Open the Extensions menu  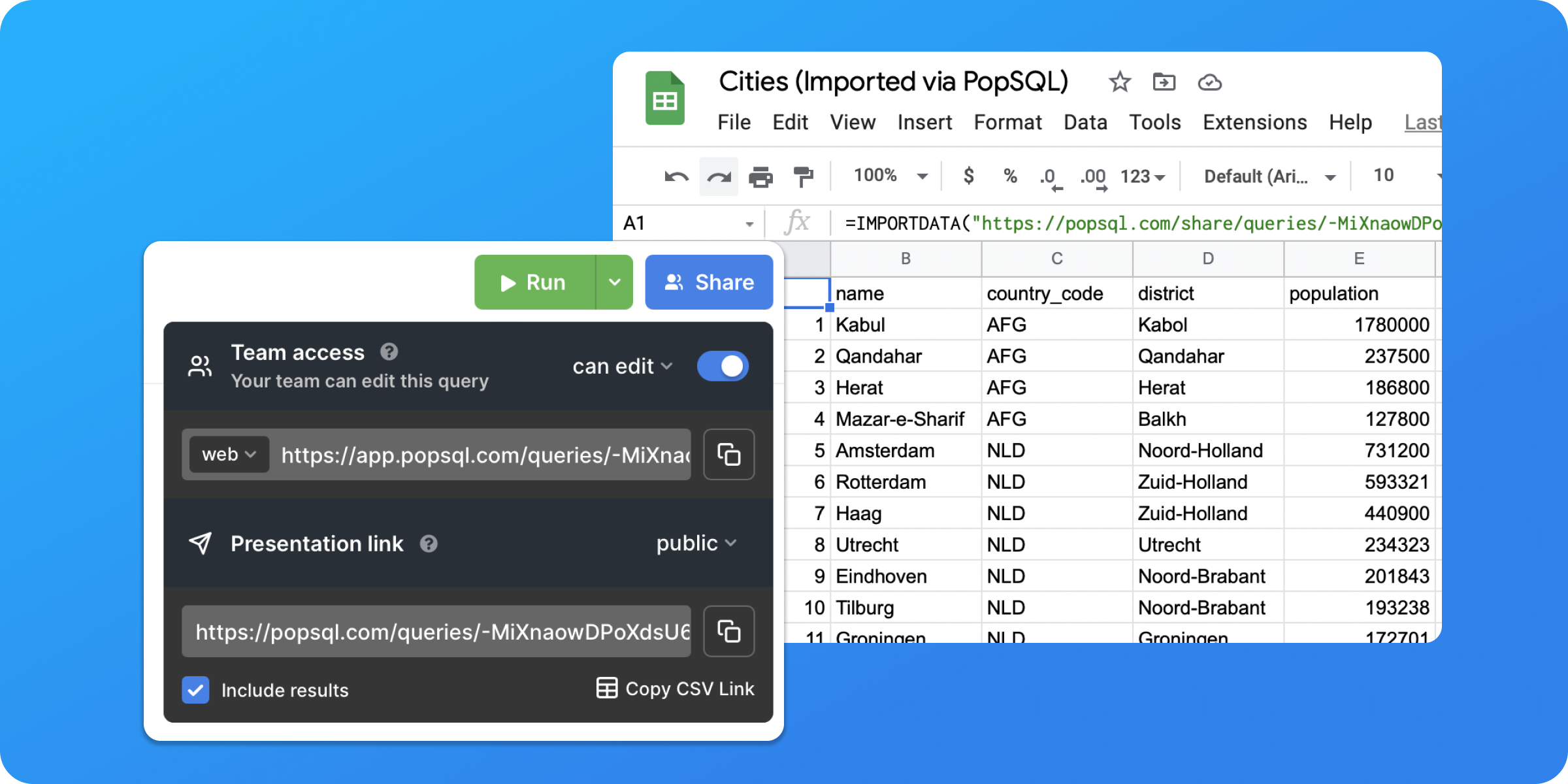(1254, 122)
